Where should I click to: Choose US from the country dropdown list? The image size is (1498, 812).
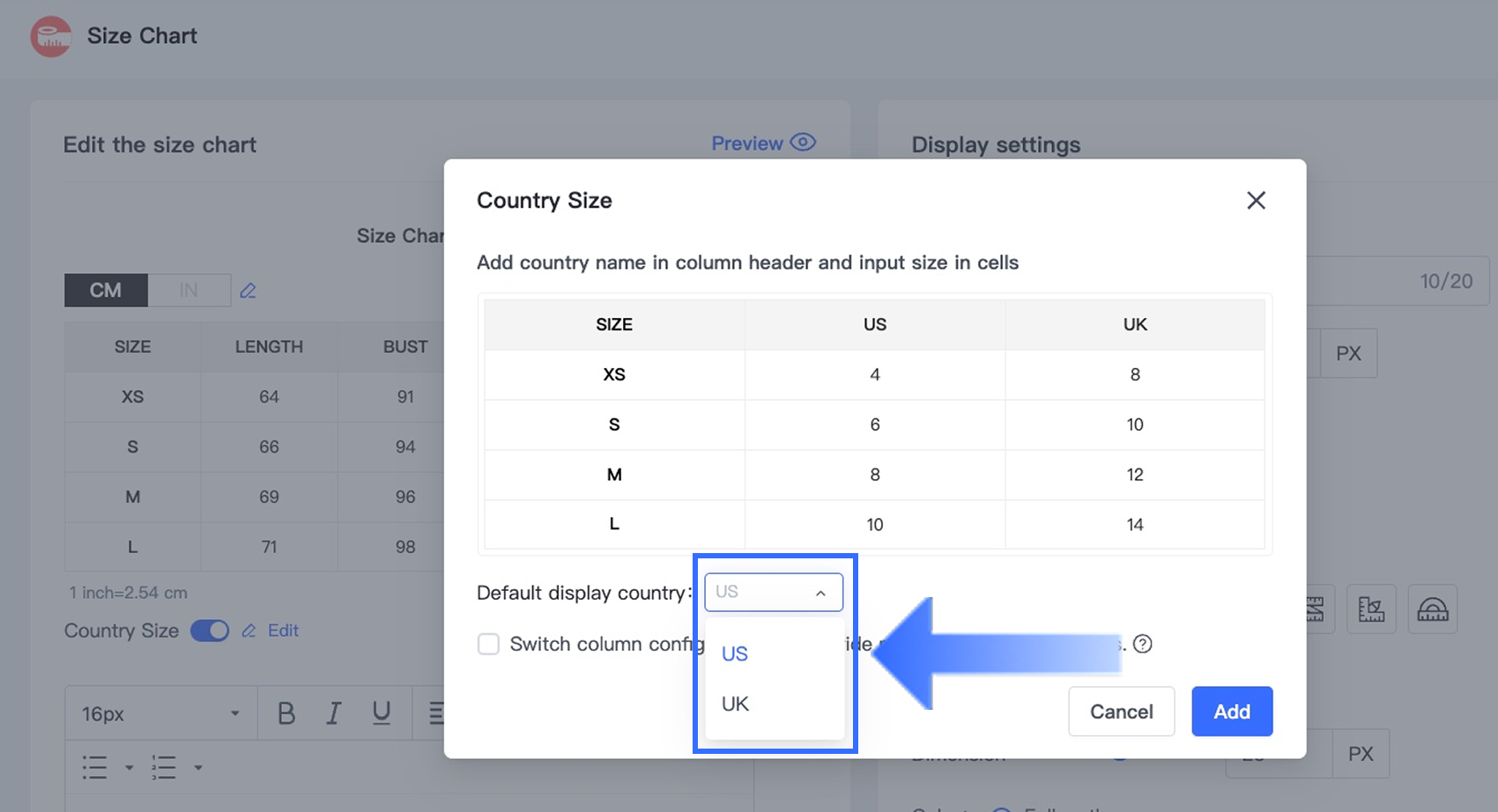pos(735,653)
